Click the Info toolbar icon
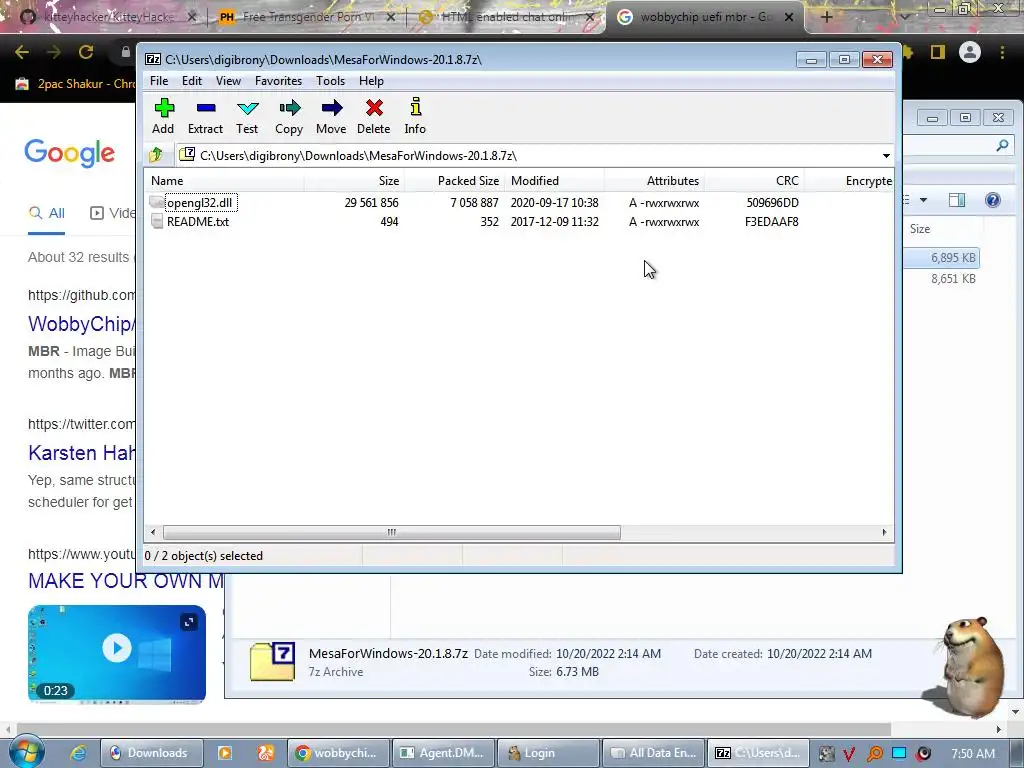The width and height of the screenshot is (1024, 768). [415, 116]
